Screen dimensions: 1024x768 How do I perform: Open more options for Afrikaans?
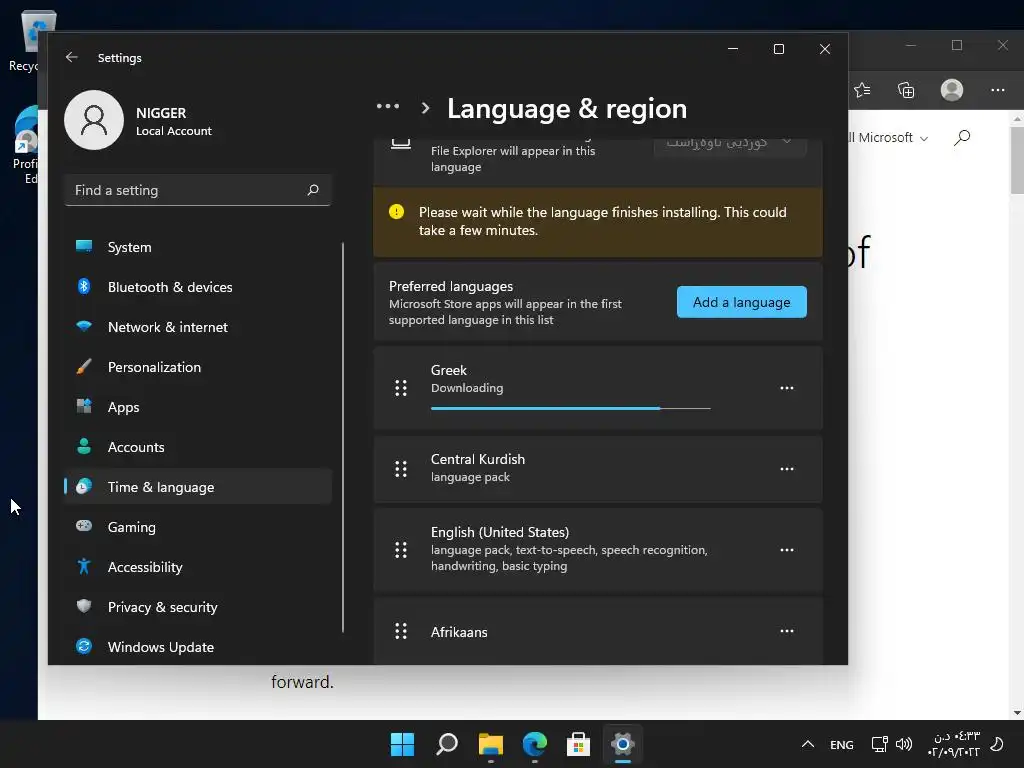[787, 631]
